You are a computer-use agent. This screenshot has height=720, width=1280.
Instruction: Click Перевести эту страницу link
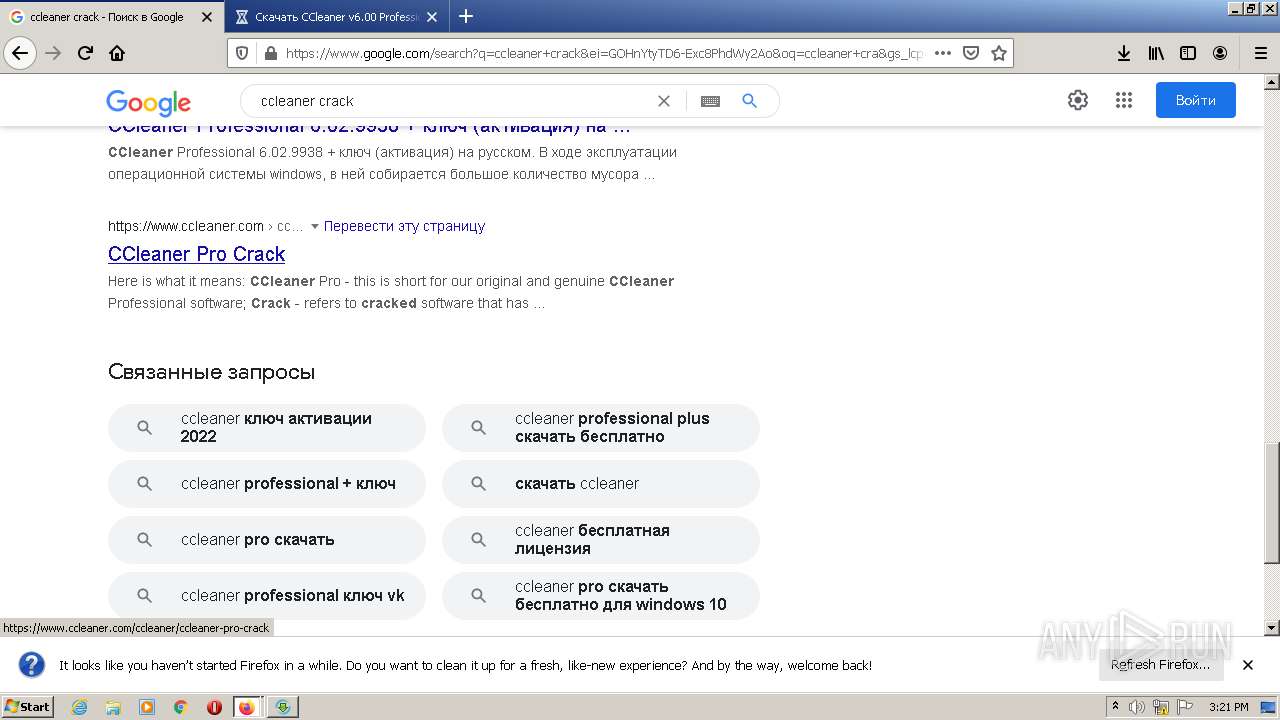(x=404, y=226)
